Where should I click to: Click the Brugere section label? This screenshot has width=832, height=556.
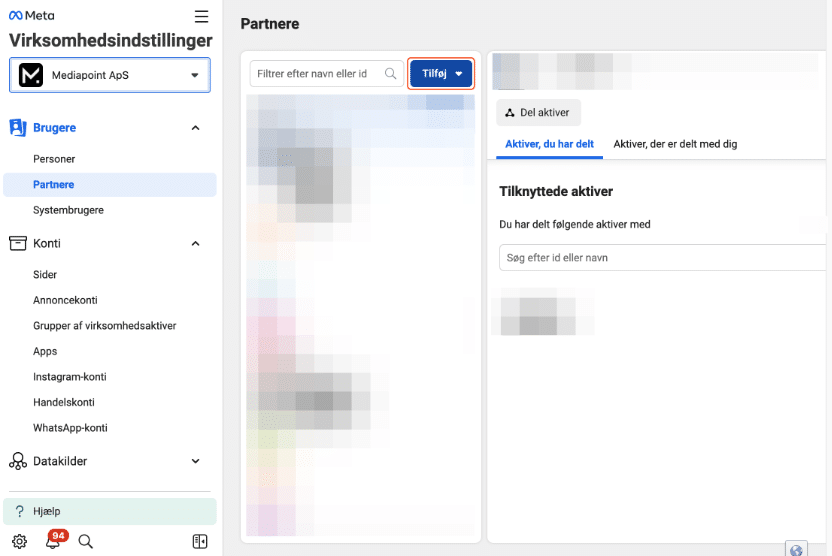pyautogui.click(x=54, y=128)
